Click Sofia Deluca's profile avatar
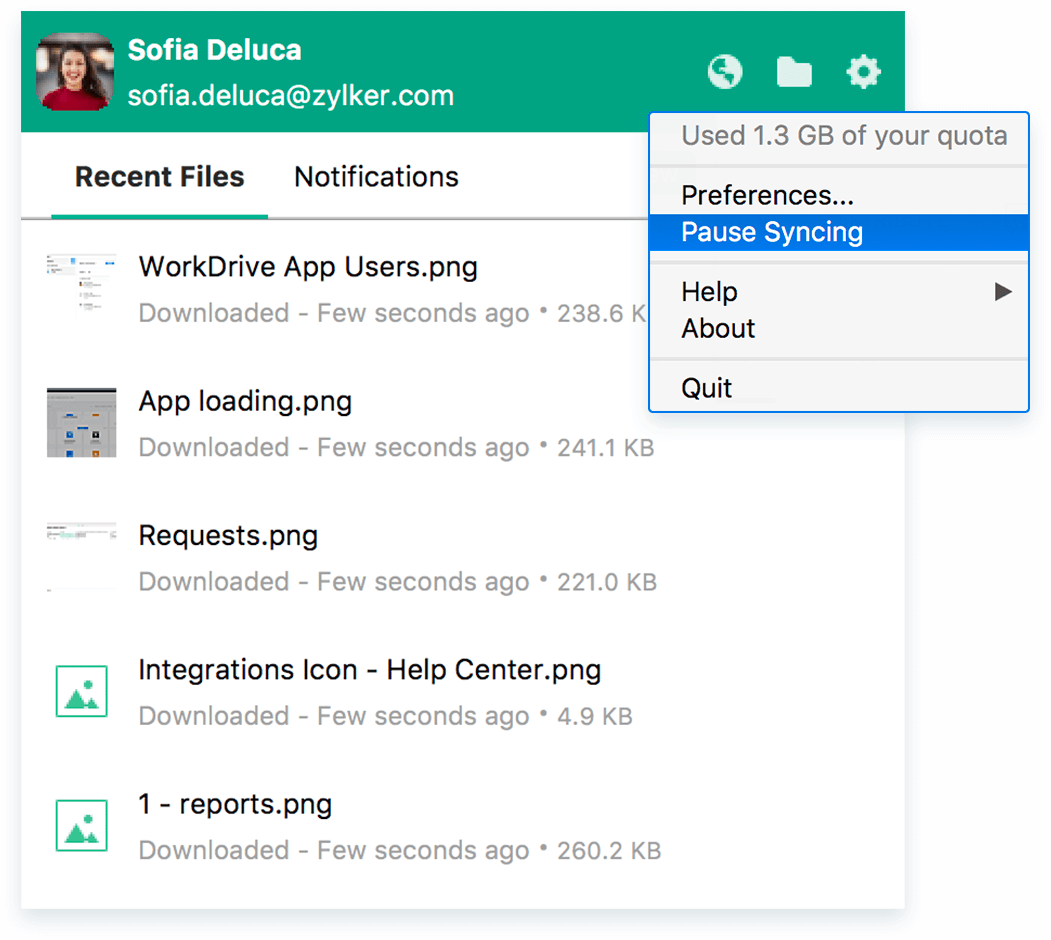Image resolution: width=1051 pixels, height=940 pixels. [x=75, y=72]
